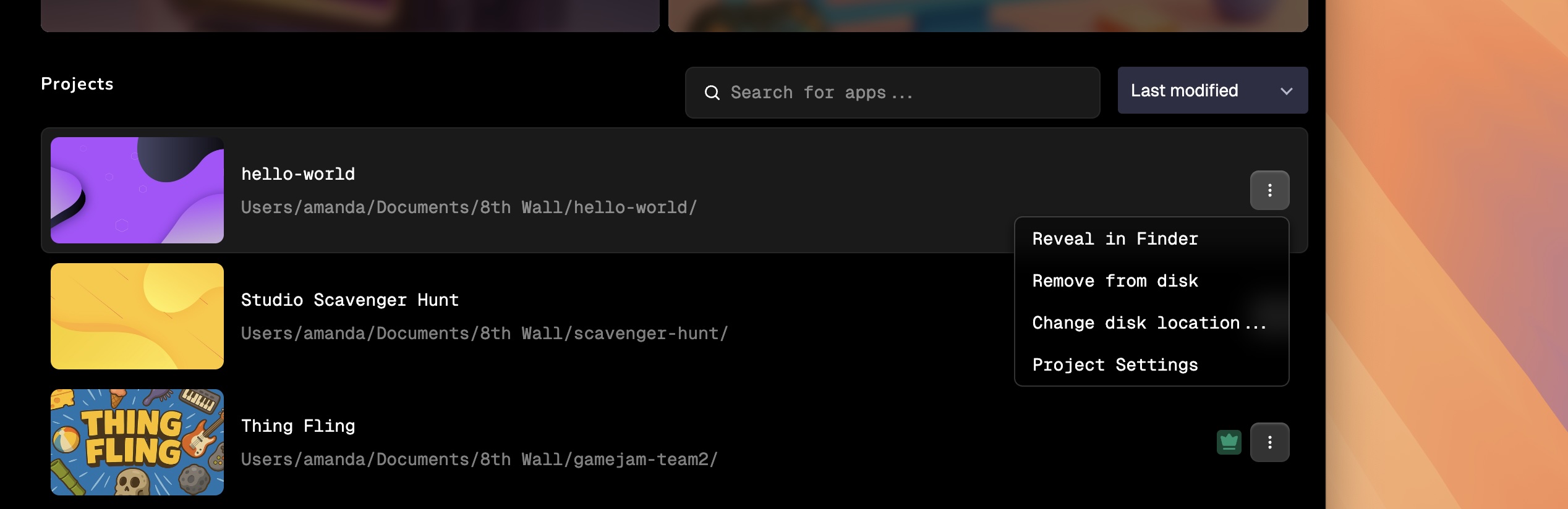Viewport: 1568px width, 509px height.
Task: Open the yellow Studio Scavenger Hunt thumbnail
Action: [137, 316]
